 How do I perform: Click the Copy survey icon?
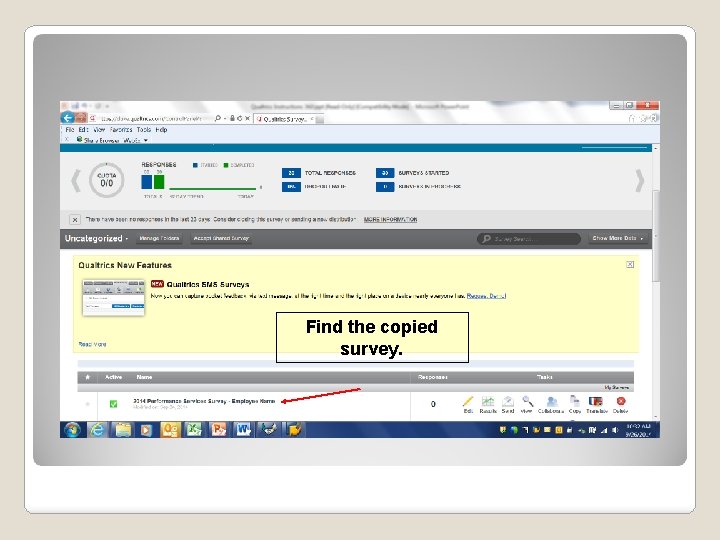(574, 401)
